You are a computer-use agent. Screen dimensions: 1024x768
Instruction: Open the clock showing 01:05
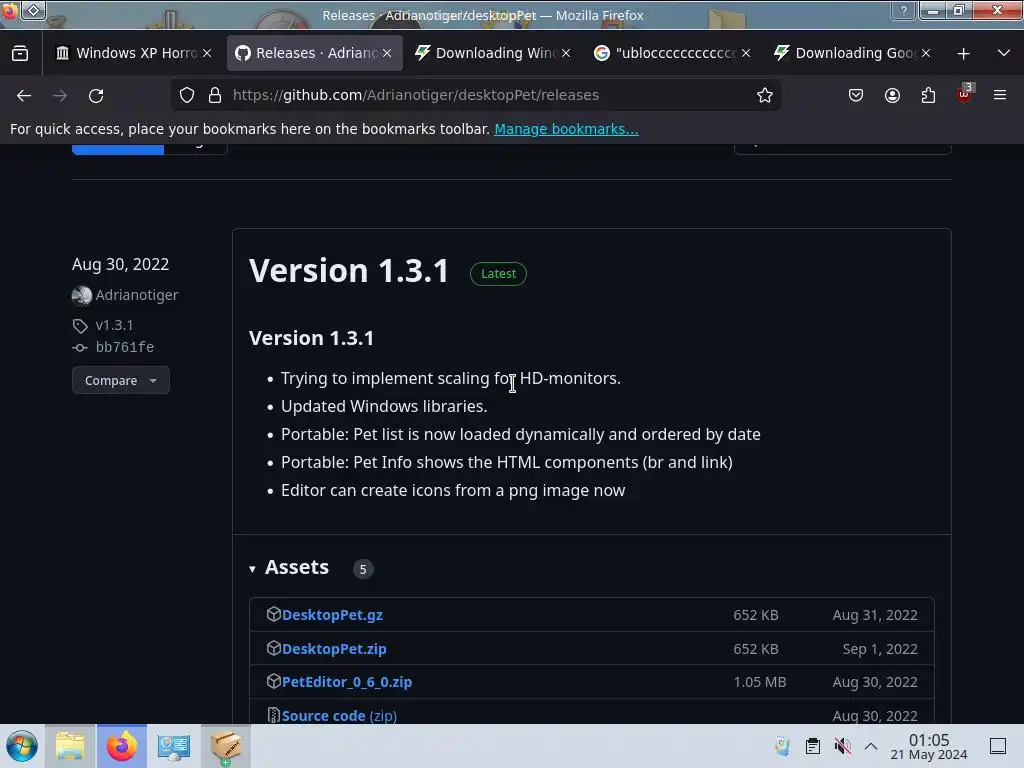(929, 746)
